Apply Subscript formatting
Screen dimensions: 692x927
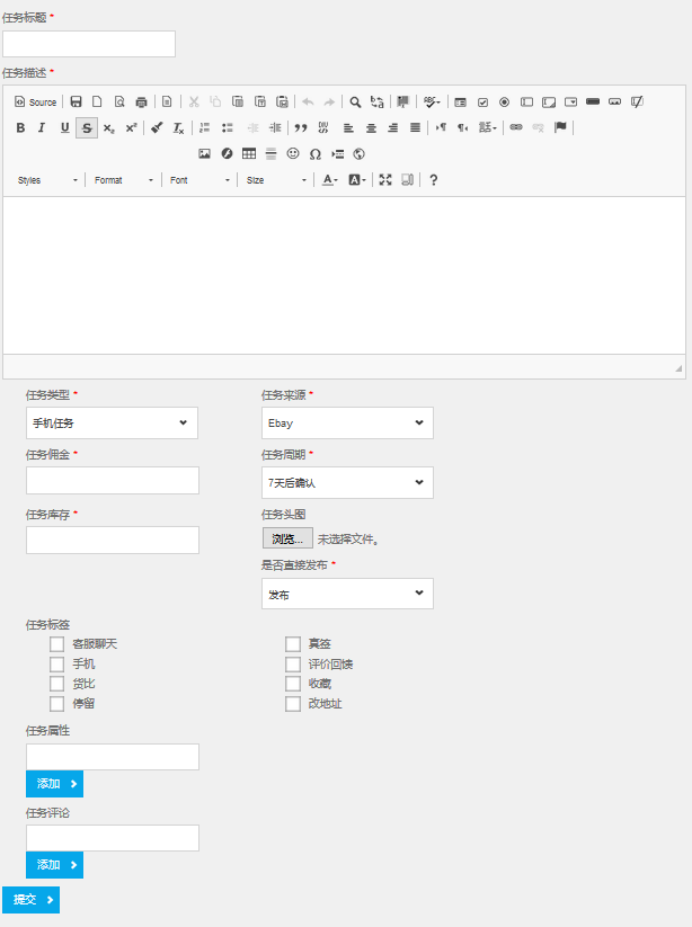[109, 128]
